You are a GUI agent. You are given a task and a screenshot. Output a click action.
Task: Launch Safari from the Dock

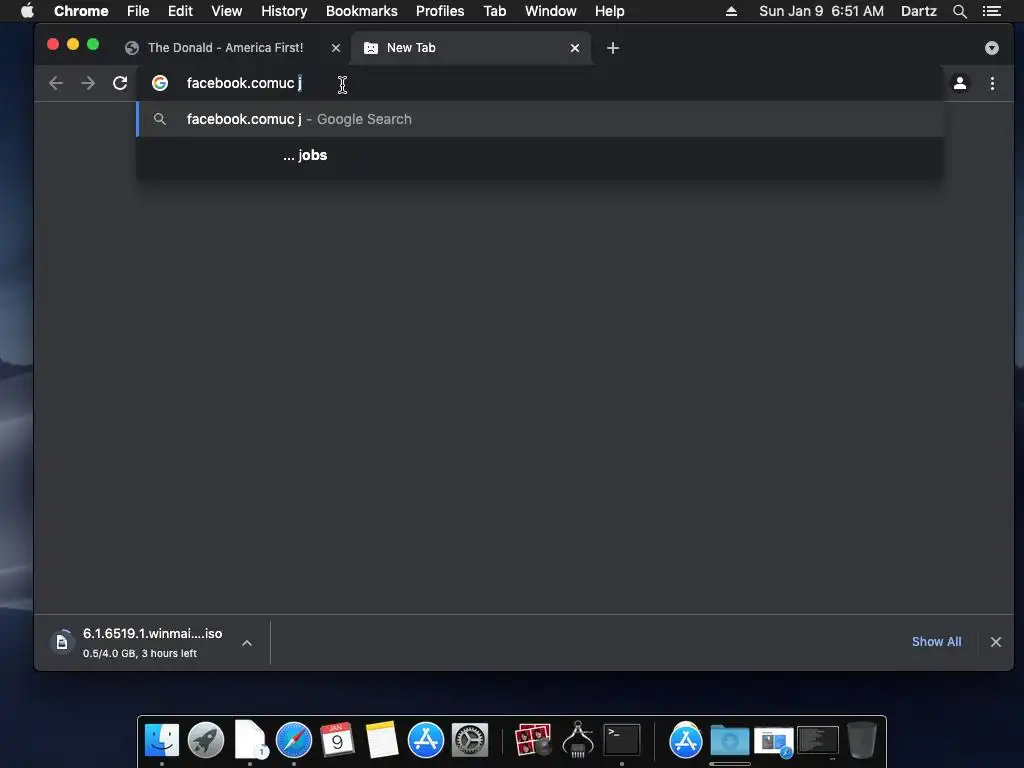tap(294, 740)
